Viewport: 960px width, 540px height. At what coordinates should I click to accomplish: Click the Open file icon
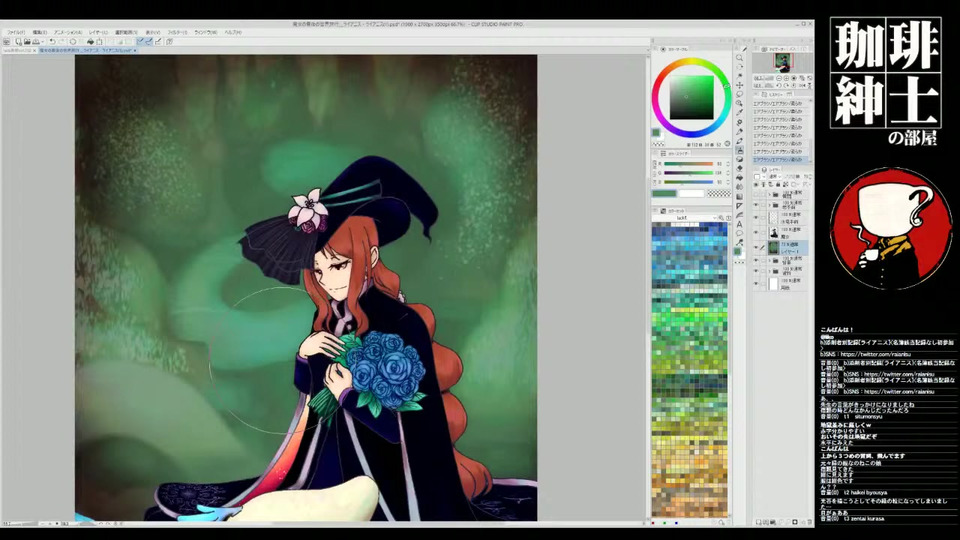click(x=27, y=42)
